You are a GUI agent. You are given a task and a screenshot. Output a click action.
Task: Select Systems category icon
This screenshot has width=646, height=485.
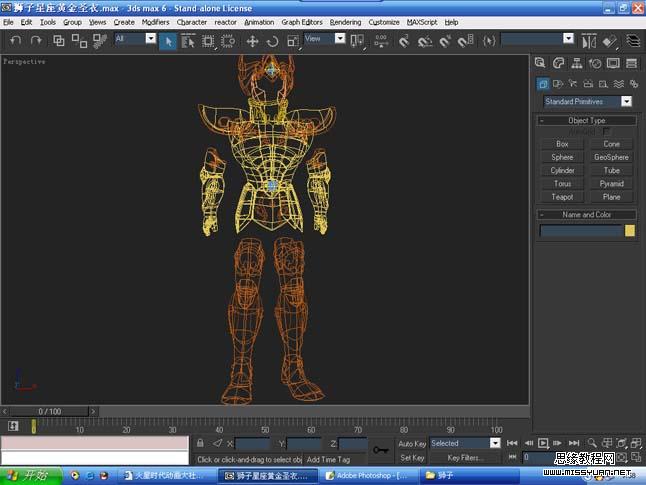(x=634, y=84)
